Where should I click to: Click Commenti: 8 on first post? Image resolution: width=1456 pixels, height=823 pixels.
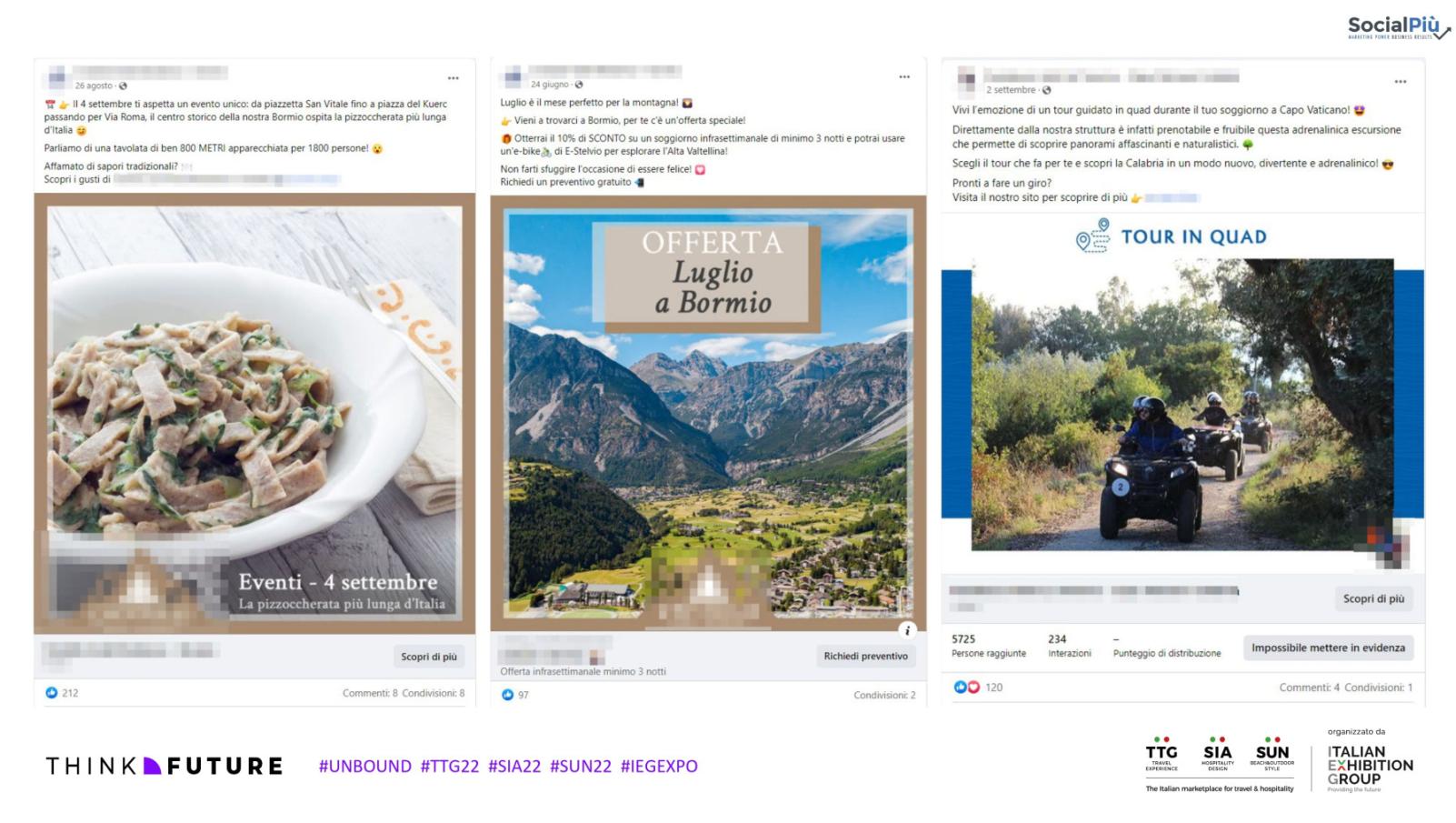370,693
